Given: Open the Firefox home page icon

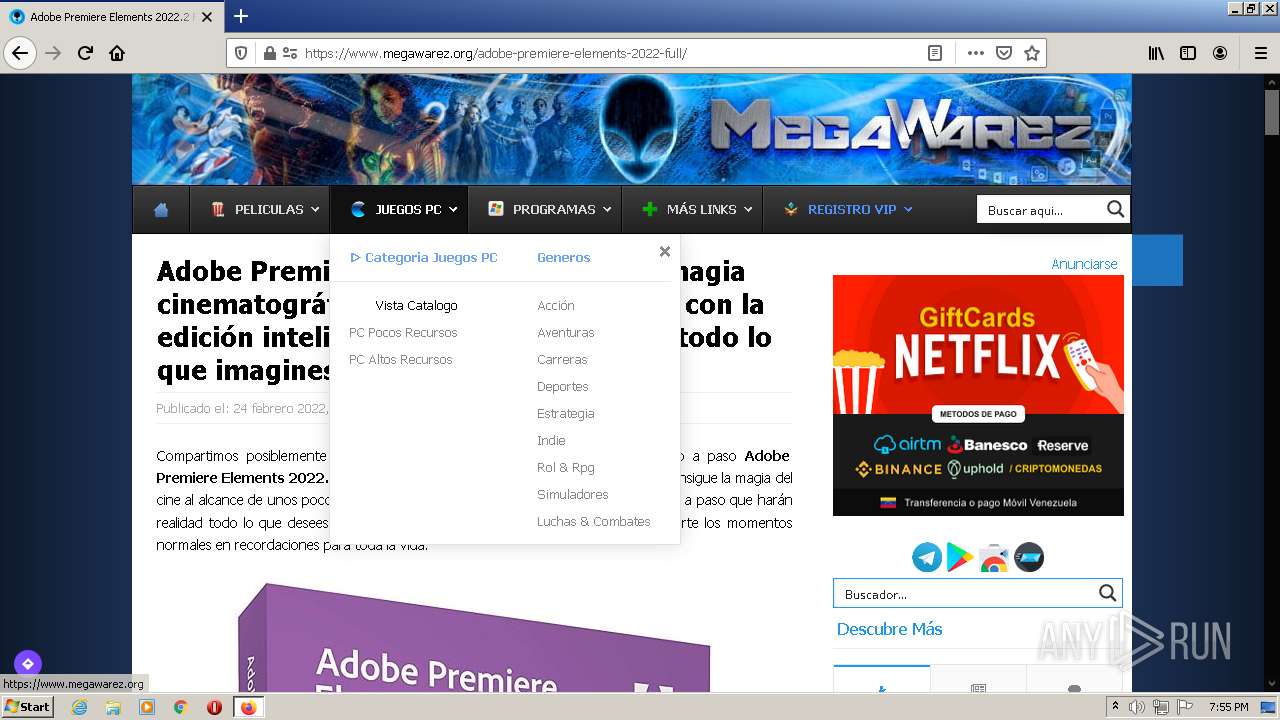Looking at the screenshot, I should 117,53.
